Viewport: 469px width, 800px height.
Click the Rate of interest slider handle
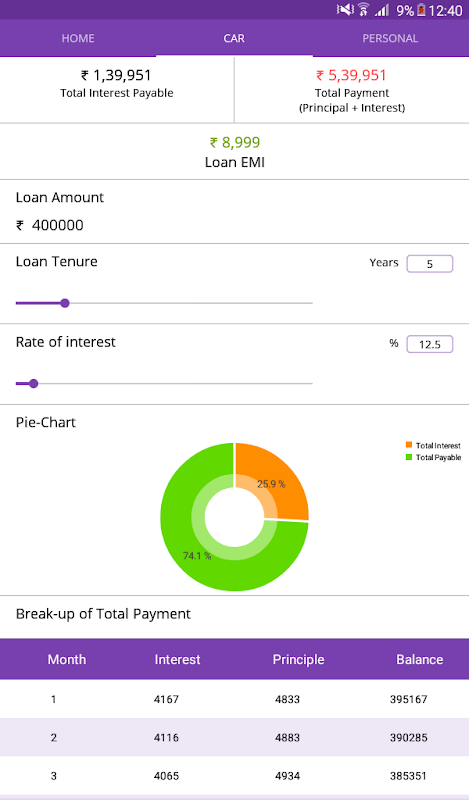click(34, 384)
